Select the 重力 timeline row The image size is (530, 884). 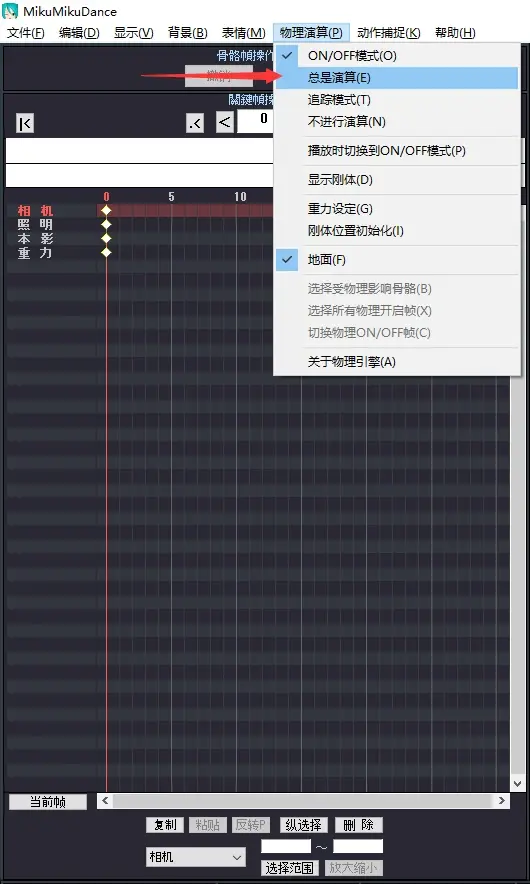tap(36, 253)
